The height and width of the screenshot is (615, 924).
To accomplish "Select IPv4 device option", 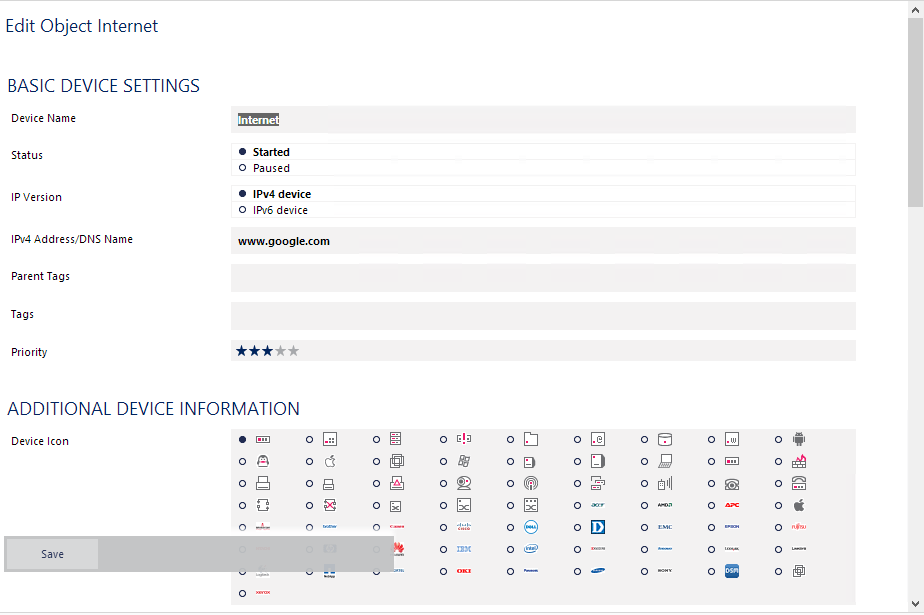I will pos(242,194).
